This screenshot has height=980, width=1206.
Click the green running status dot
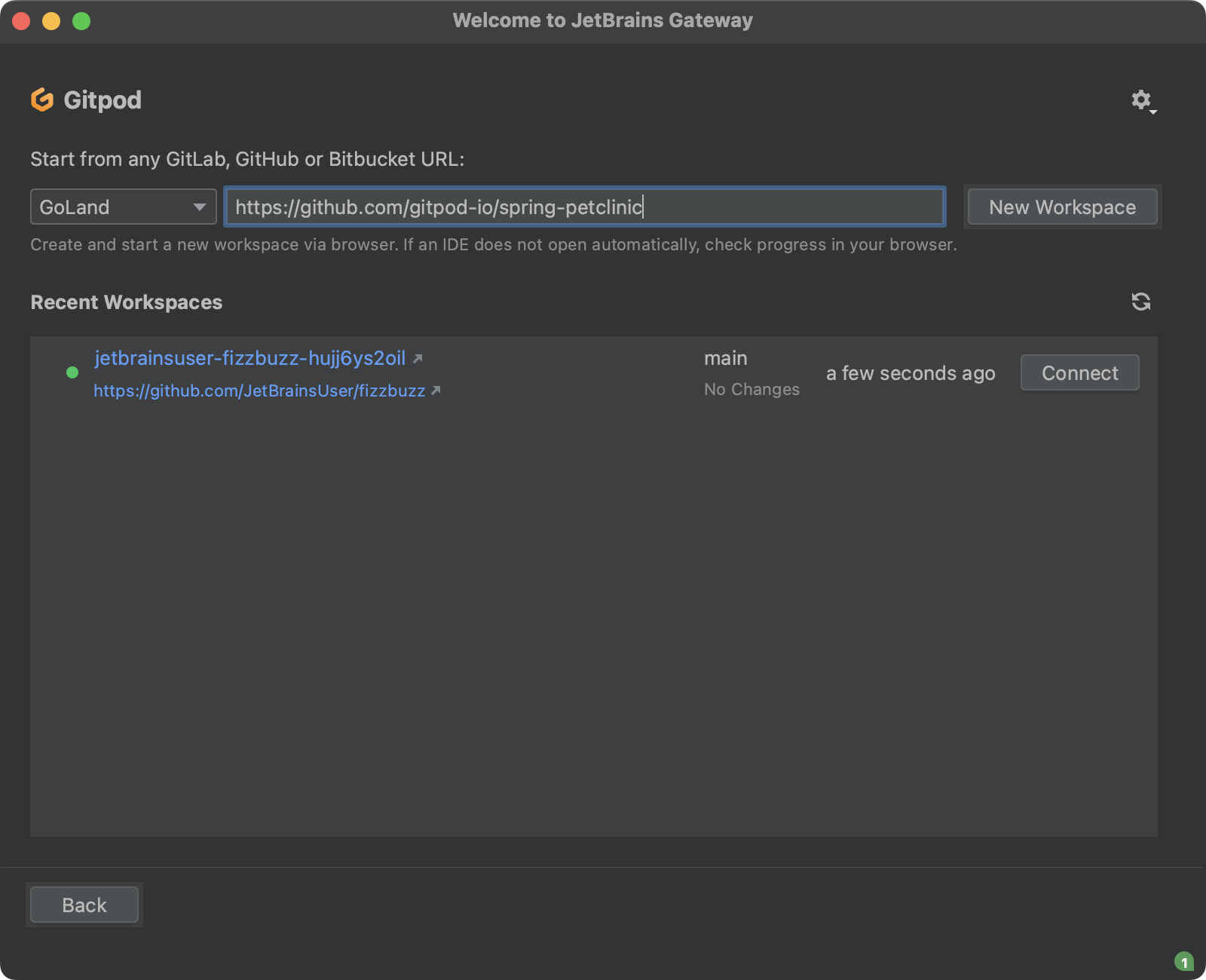[x=72, y=372]
